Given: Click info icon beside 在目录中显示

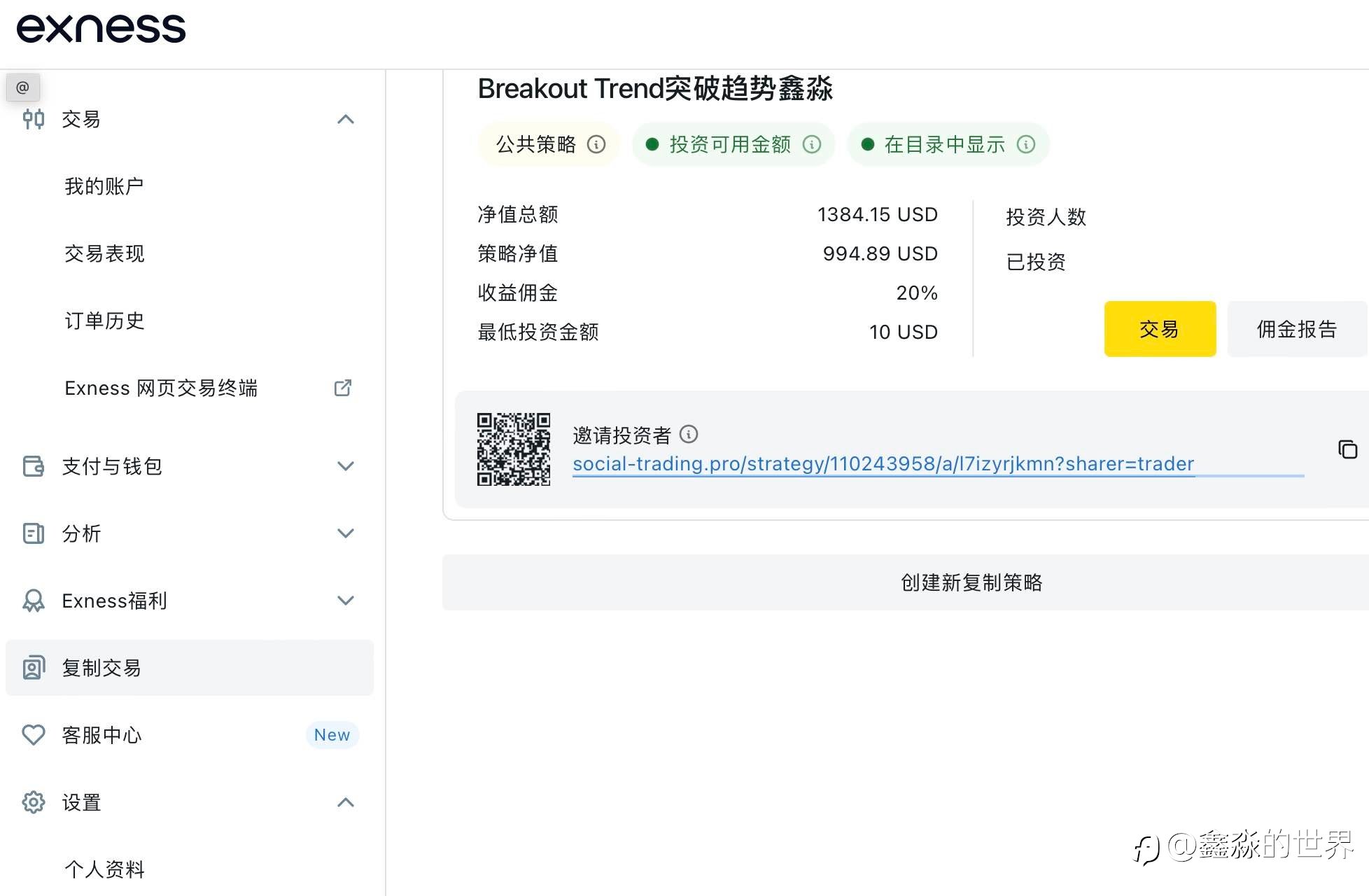Looking at the screenshot, I should point(1026,144).
